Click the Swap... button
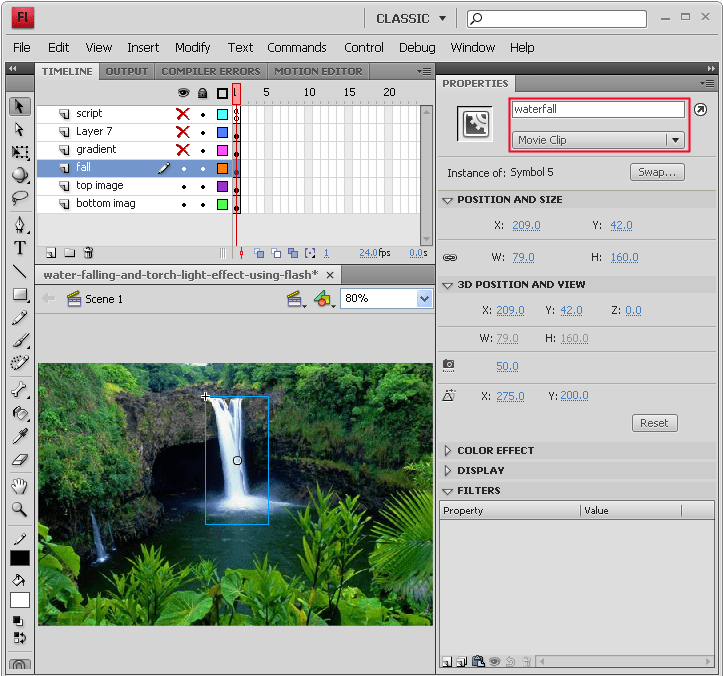This screenshot has width=723, height=676. click(x=657, y=172)
